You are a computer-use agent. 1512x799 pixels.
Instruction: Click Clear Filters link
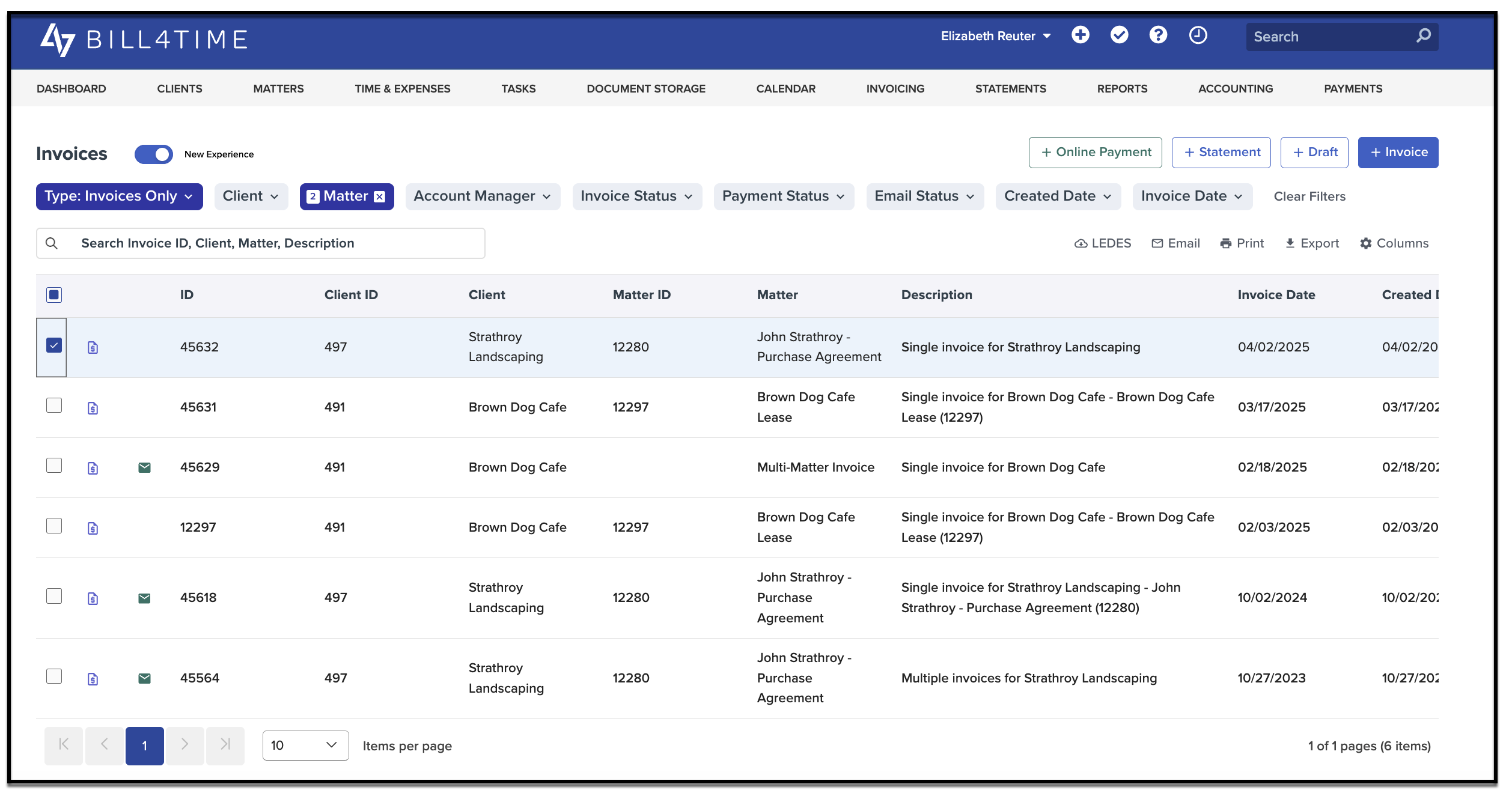[1309, 196]
